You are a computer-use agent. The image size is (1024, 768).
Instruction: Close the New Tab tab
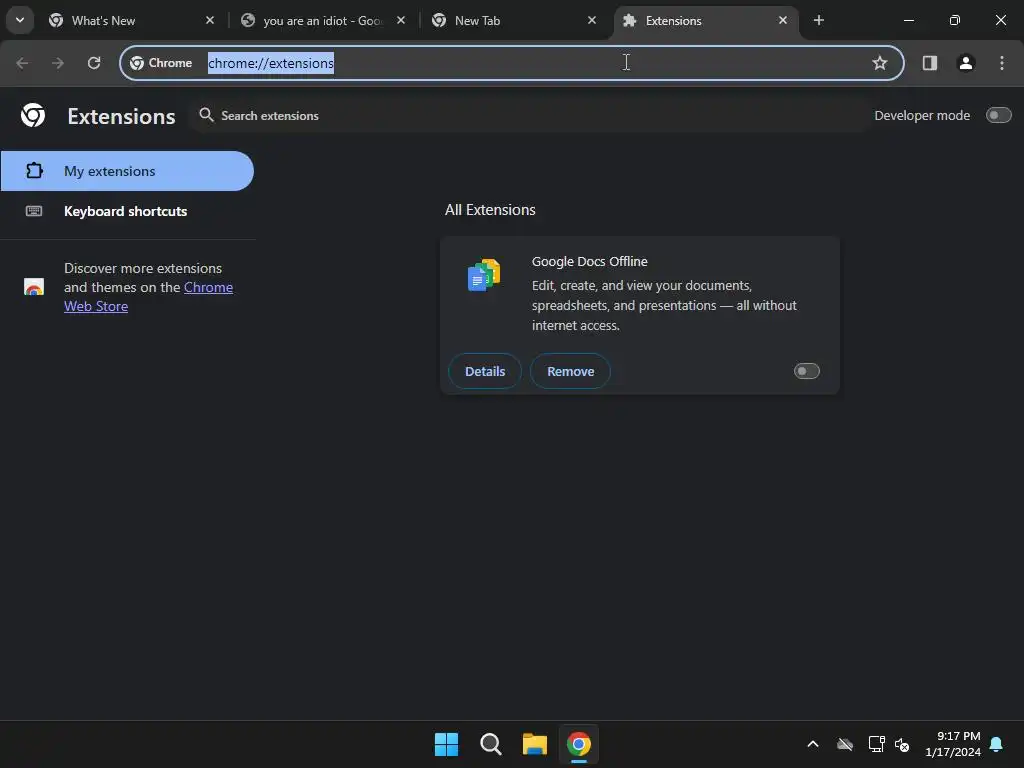pyautogui.click(x=592, y=20)
